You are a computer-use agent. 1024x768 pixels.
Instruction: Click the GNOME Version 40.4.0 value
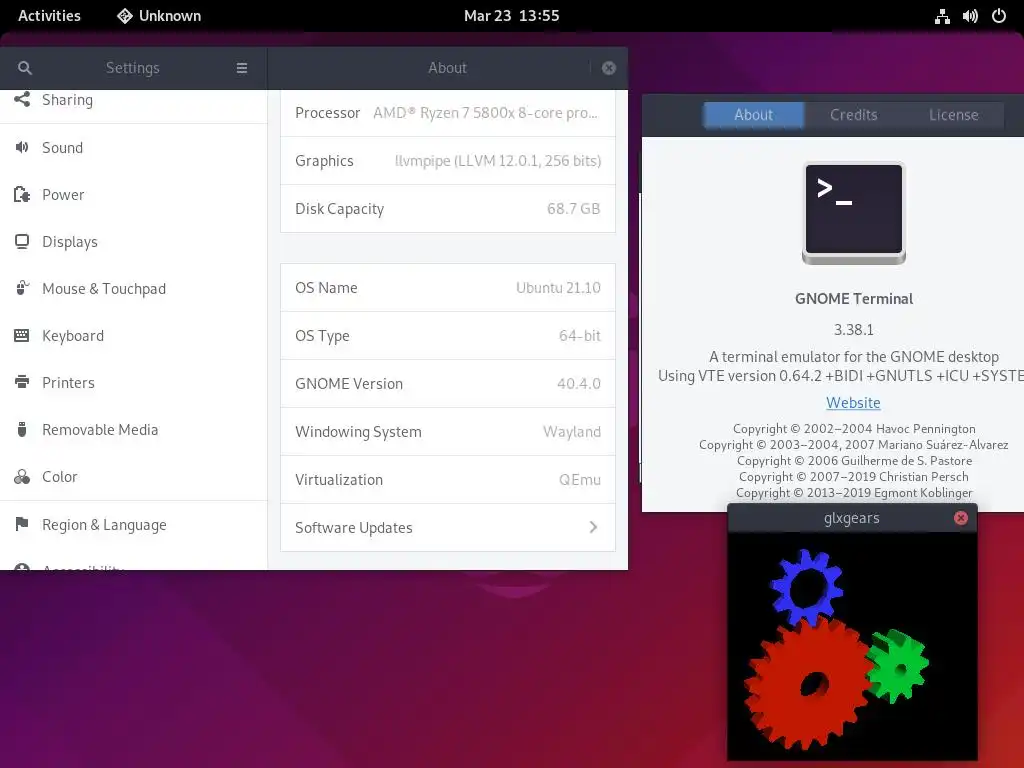click(x=579, y=384)
